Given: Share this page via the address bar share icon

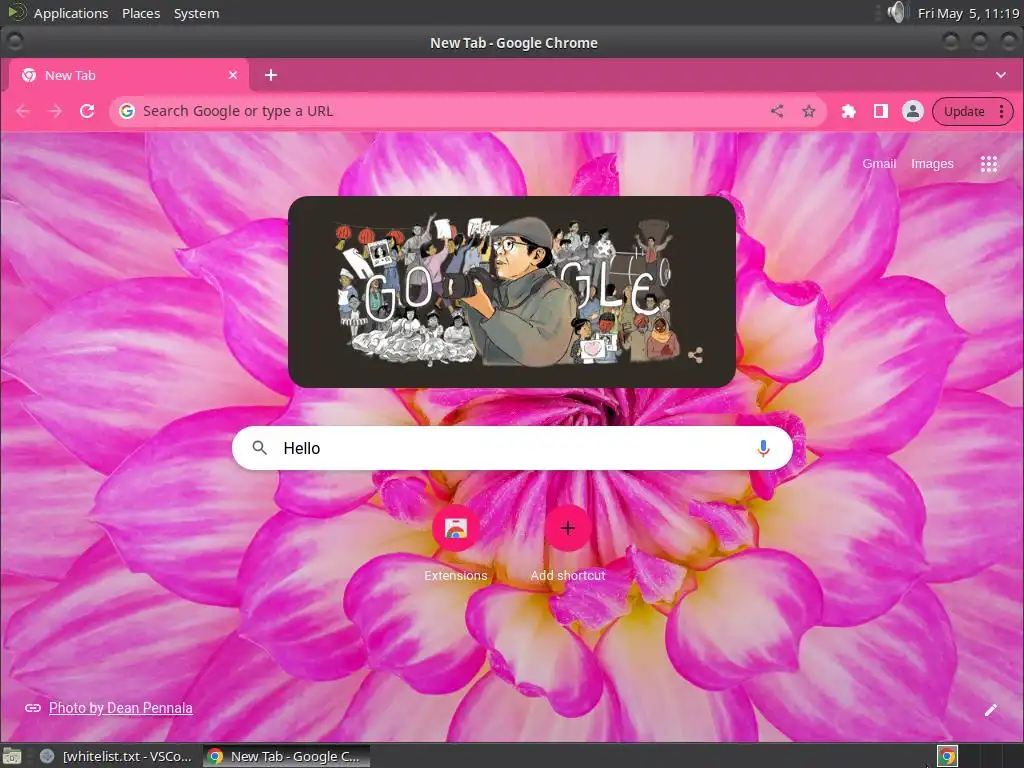Looking at the screenshot, I should point(776,111).
